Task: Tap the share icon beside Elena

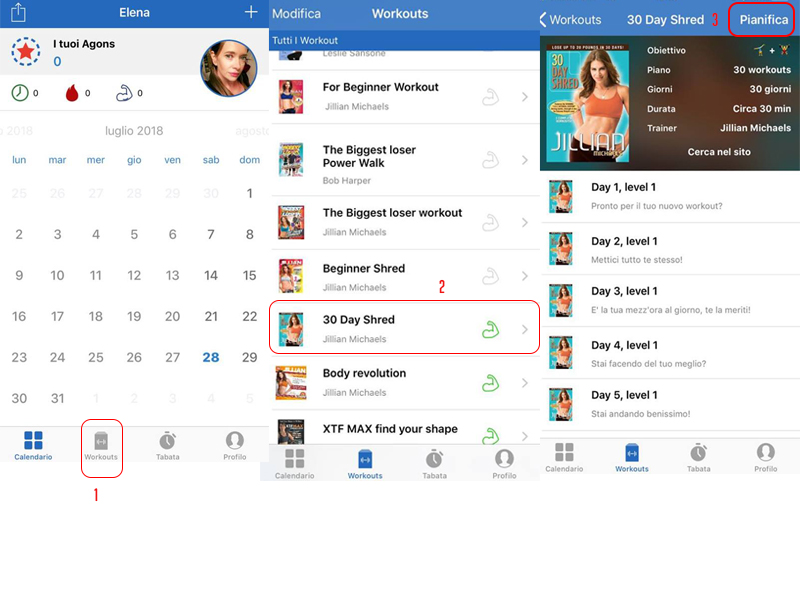Action: point(18,12)
